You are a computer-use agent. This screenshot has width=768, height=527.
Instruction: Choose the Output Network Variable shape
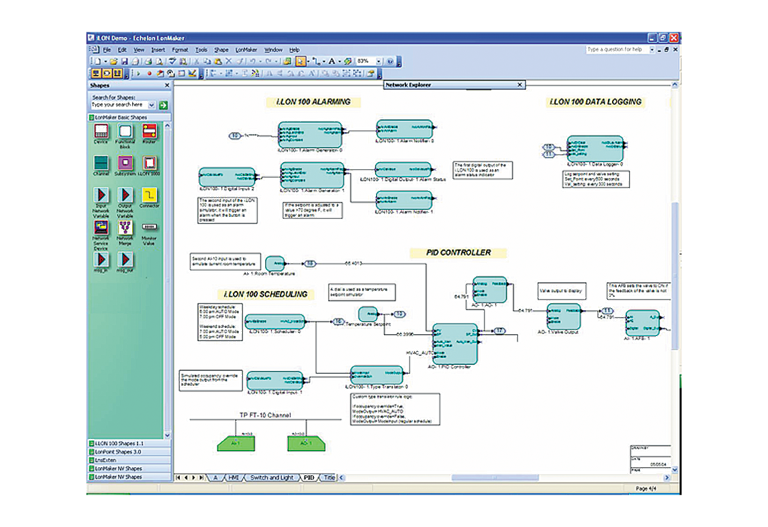tap(125, 195)
